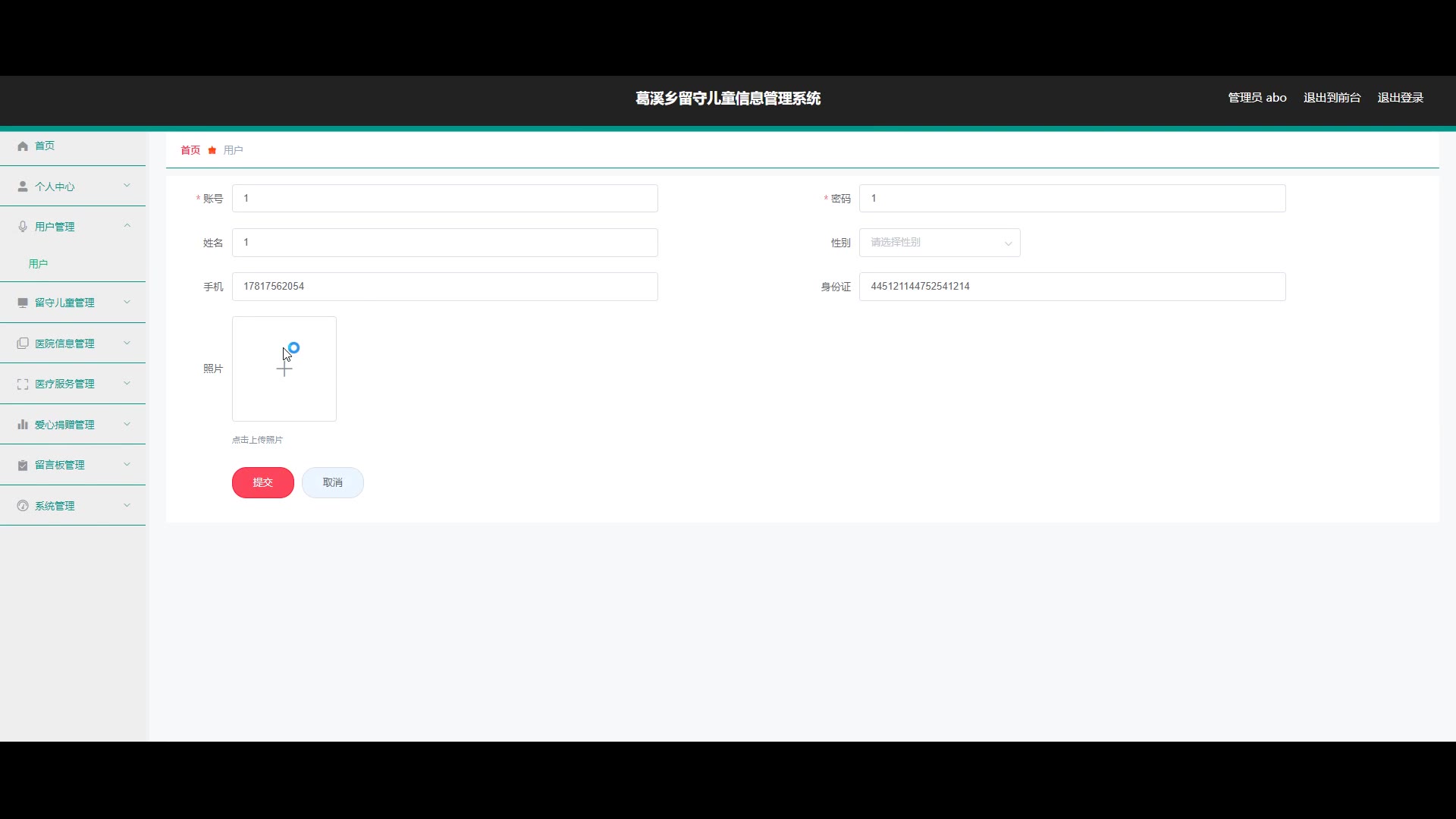Select 留守儿童管理 menu item
Image resolution: width=1456 pixels, height=819 pixels.
click(x=73, y=303)
